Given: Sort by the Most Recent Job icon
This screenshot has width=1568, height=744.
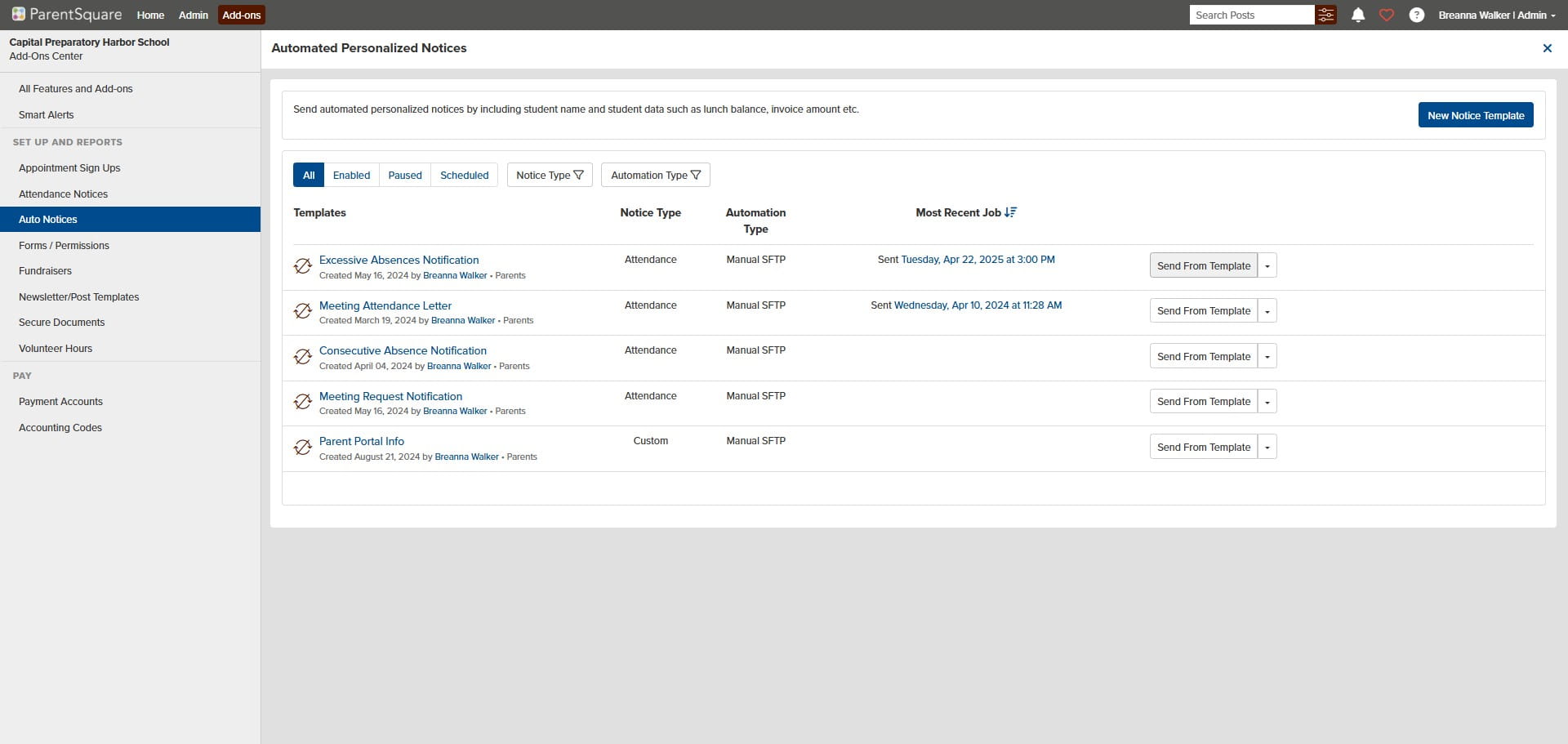Looking at the screenshot, I should [x=1010, y=212].
